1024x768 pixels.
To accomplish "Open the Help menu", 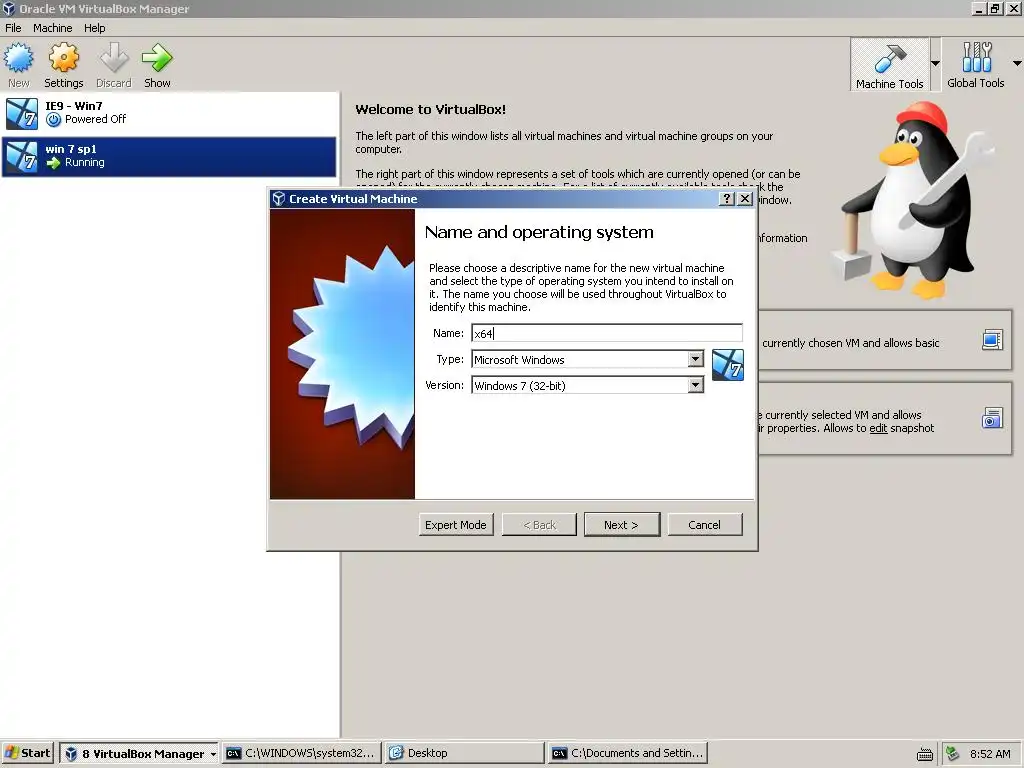I will pos(94,28).
